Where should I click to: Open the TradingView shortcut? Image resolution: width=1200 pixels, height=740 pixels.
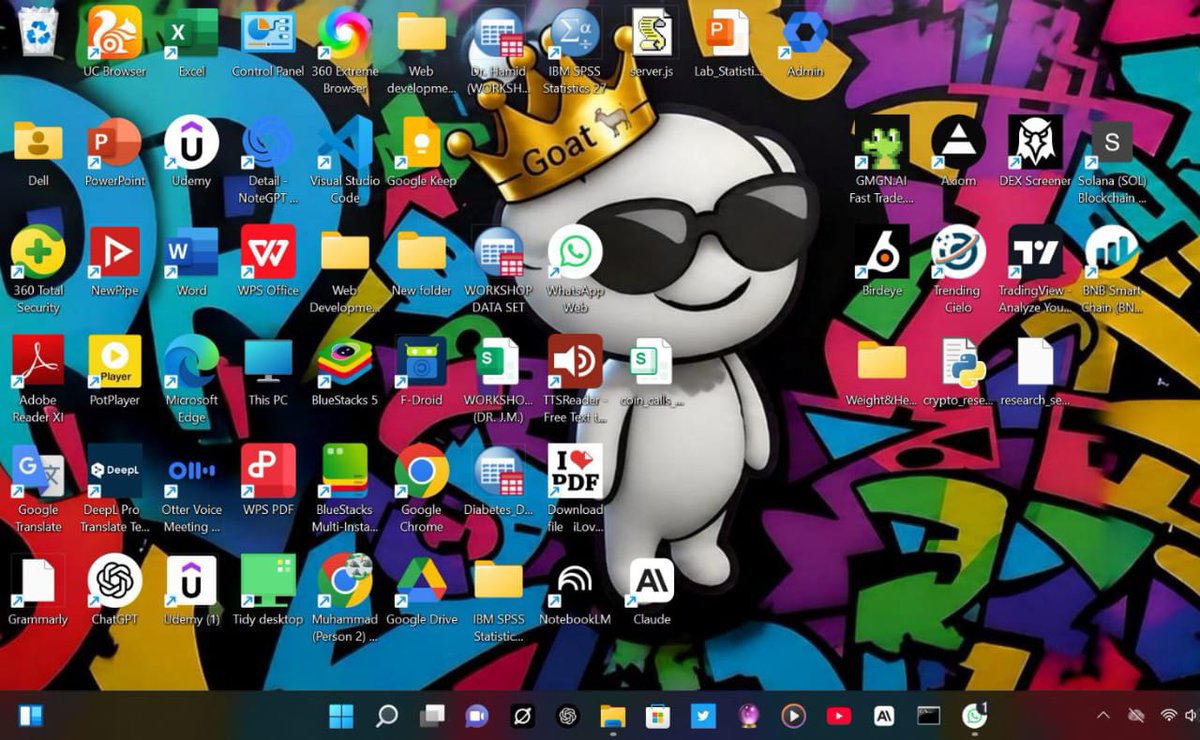pyautogui.click(x=1035, y=252)
